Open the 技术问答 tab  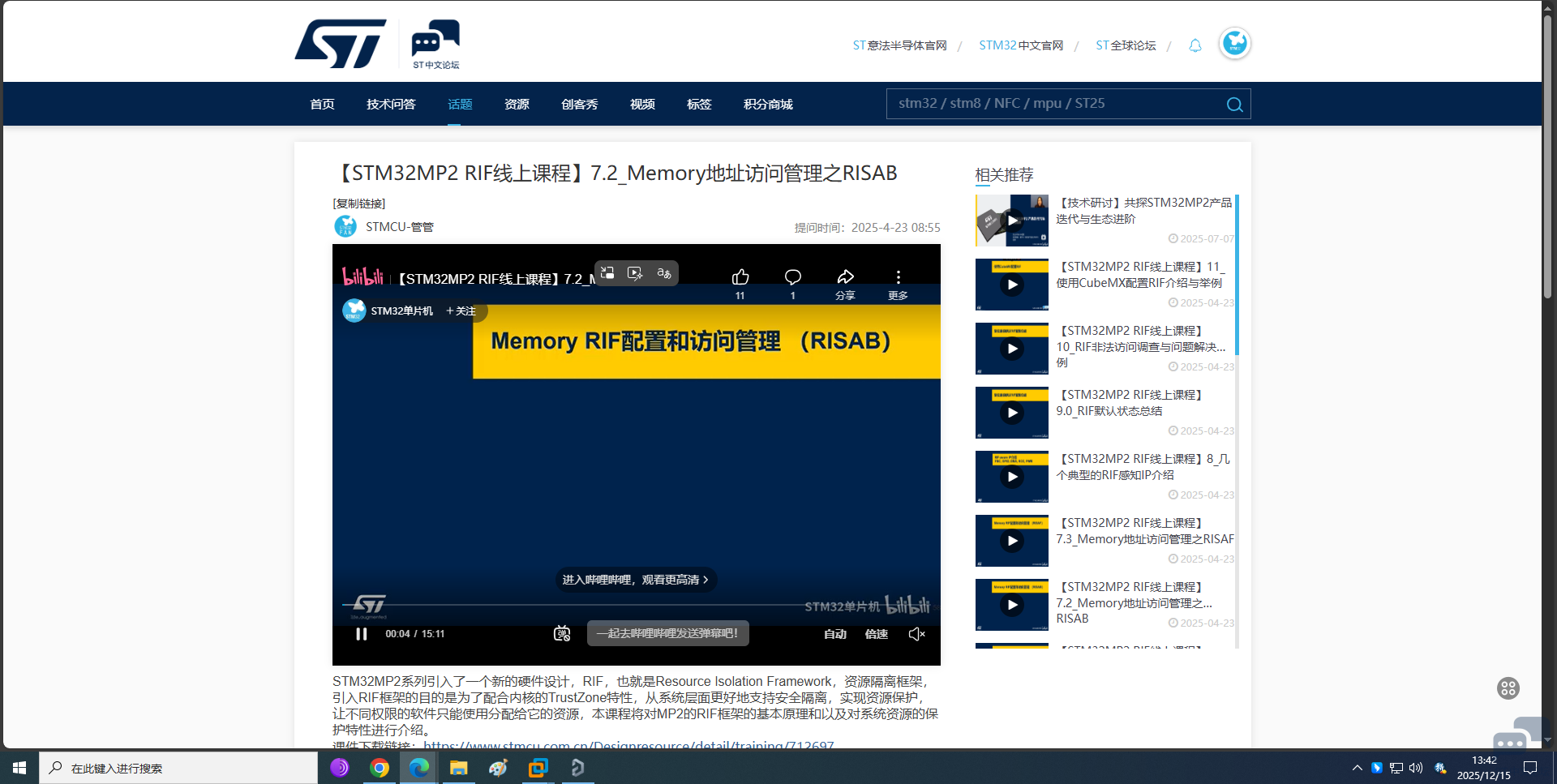coord(391,104)
